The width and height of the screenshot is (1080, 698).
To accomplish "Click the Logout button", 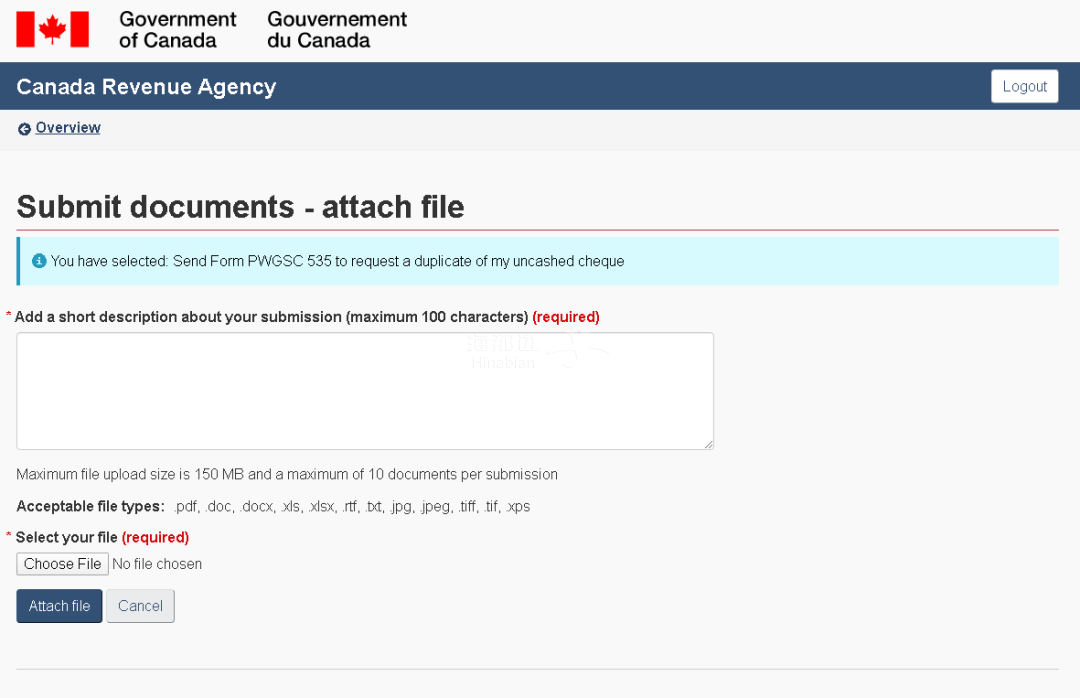I will pyautogui.click(x=1024, y=86).
